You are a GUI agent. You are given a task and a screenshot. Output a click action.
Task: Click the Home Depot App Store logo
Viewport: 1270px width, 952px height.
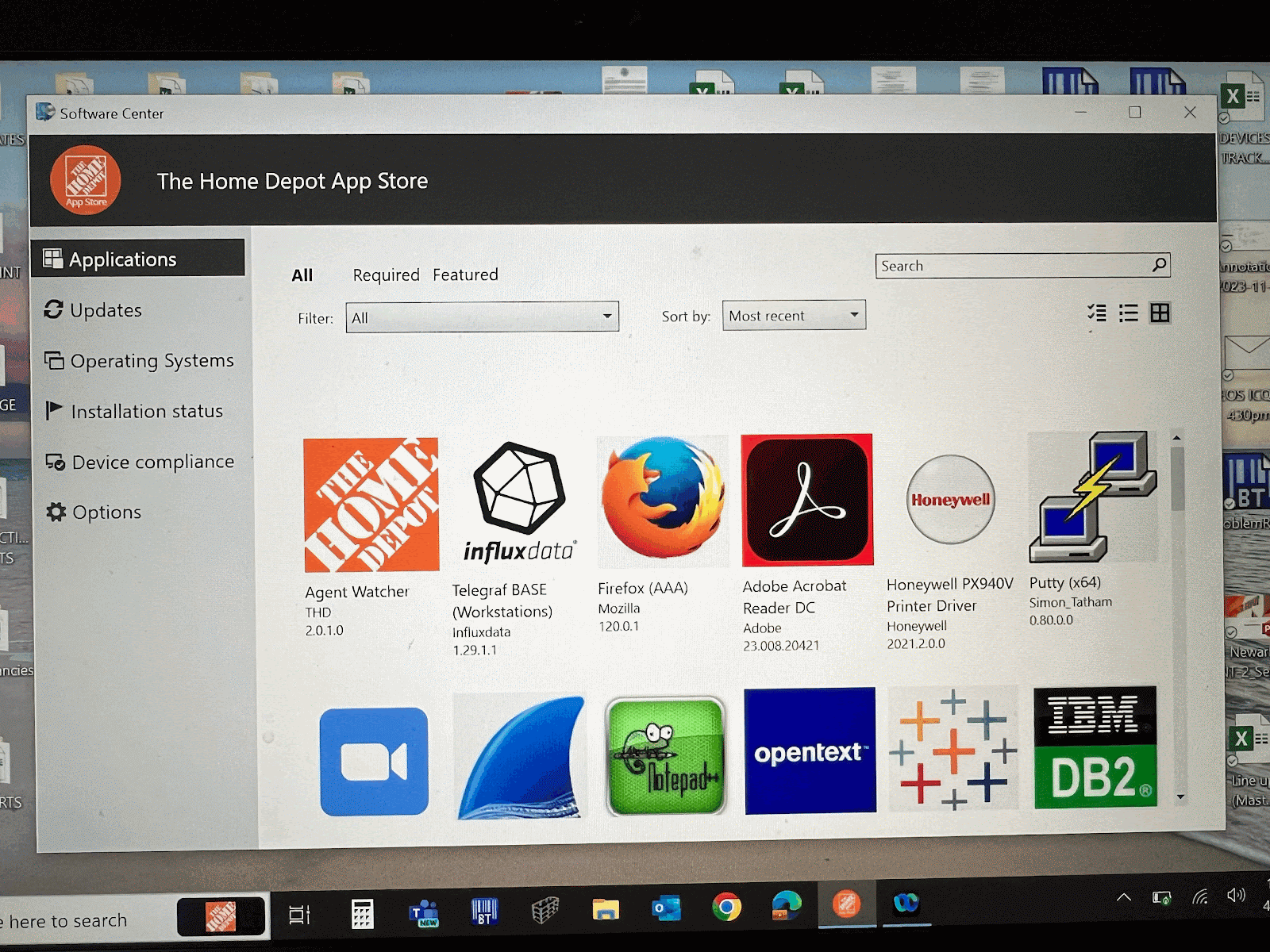(x=86, y=181)
